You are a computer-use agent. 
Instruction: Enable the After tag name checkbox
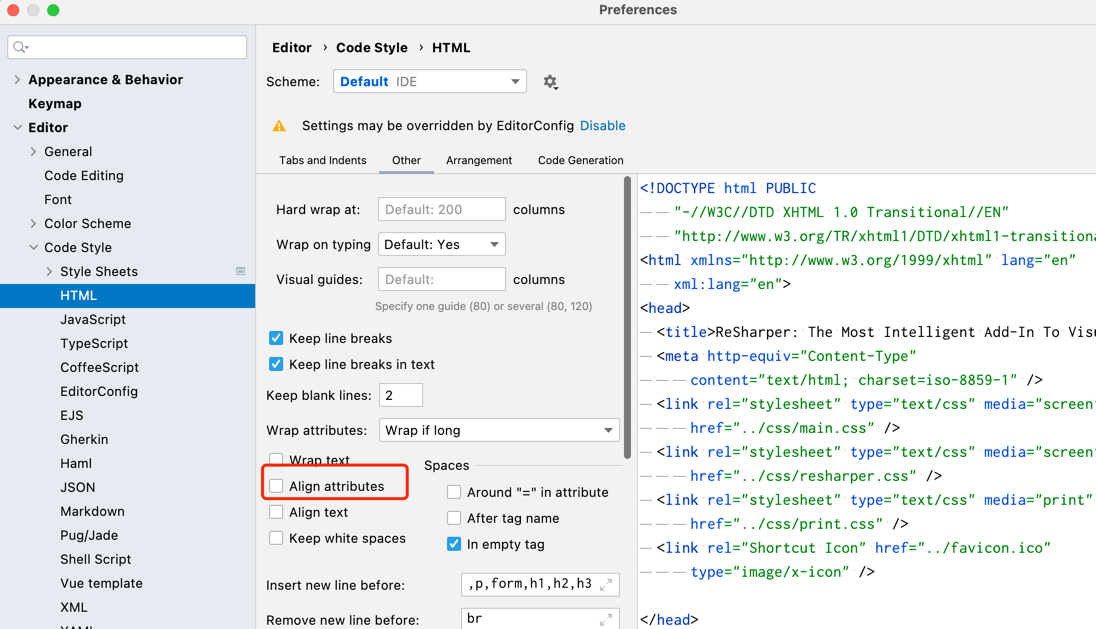pyautogui.click(x=454, y=518)
